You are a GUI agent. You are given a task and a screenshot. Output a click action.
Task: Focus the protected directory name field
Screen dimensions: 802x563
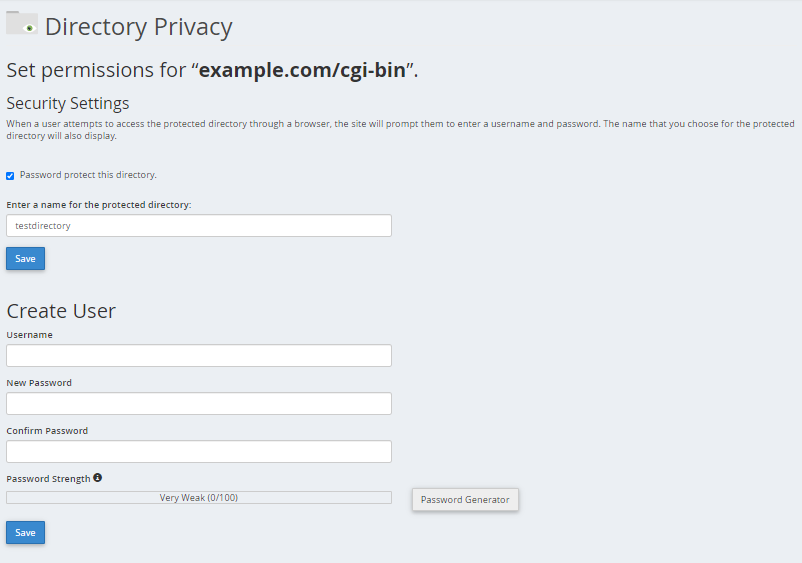pos(199,226)
